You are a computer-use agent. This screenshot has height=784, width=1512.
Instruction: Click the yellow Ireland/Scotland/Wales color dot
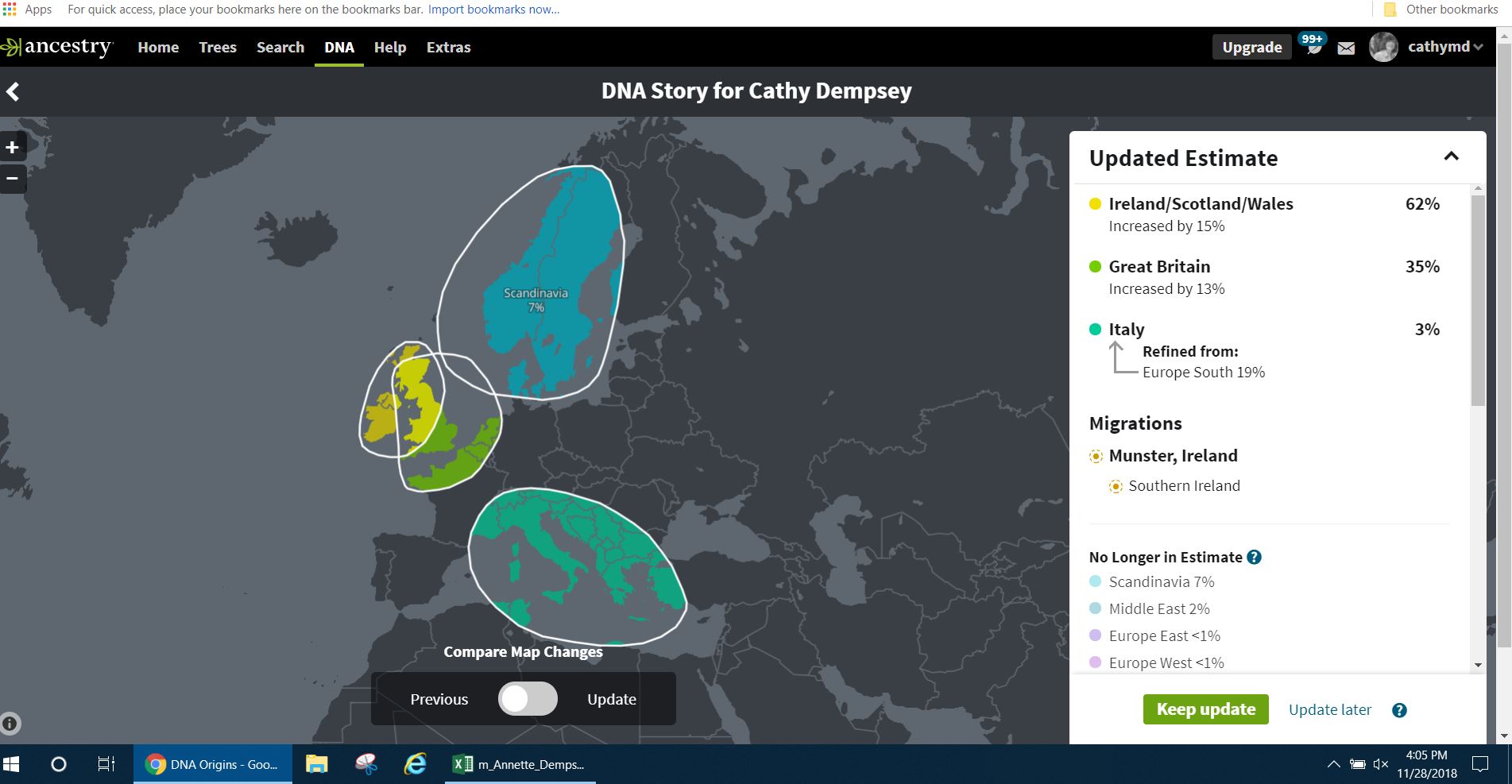[x=1095, y=203]
